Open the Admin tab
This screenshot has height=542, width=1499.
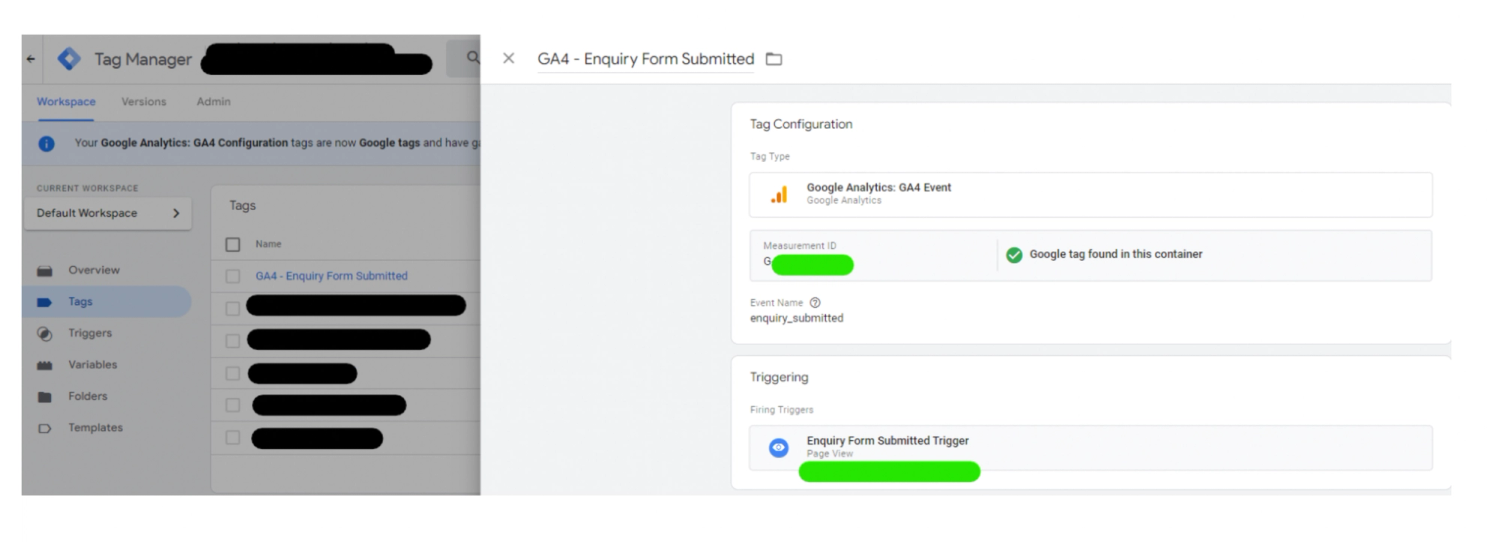coord(213,101)
